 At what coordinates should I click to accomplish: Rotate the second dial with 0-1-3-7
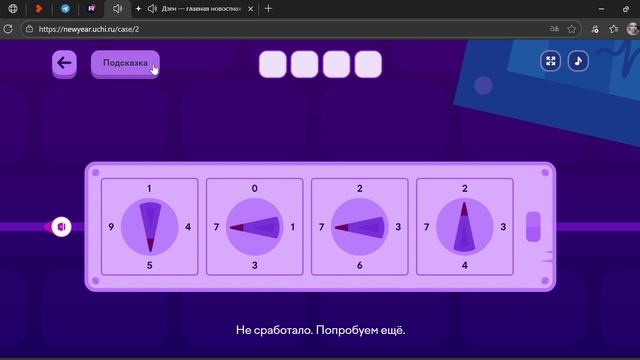(255, 227)
